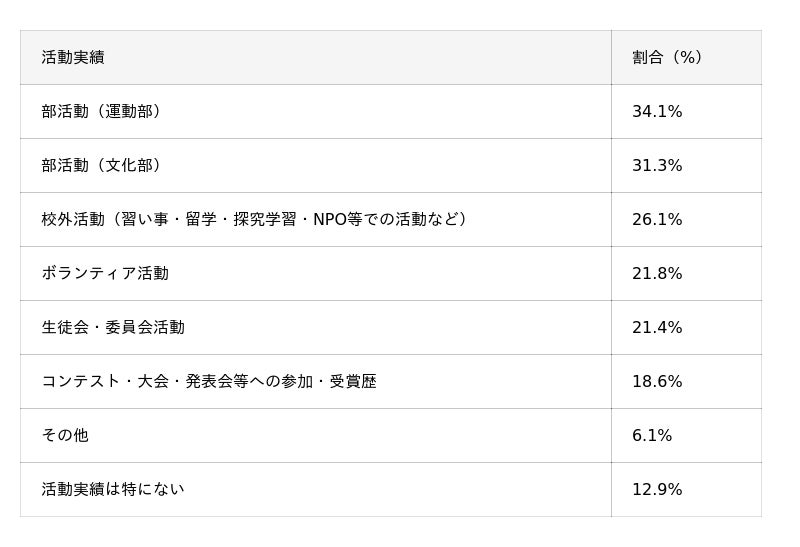The image size is (800, 547).
Task: Click the 31.3% percentage cell
Action: click(x=657, y=166)
